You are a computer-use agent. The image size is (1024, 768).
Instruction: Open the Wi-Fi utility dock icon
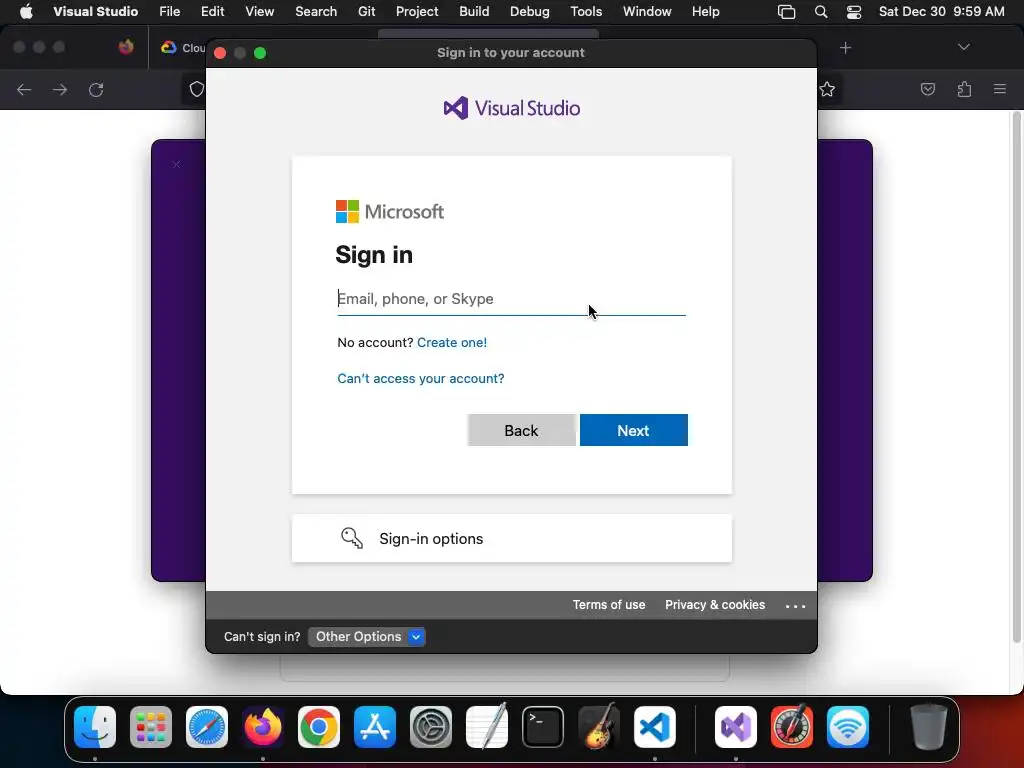tap(848, 727)
